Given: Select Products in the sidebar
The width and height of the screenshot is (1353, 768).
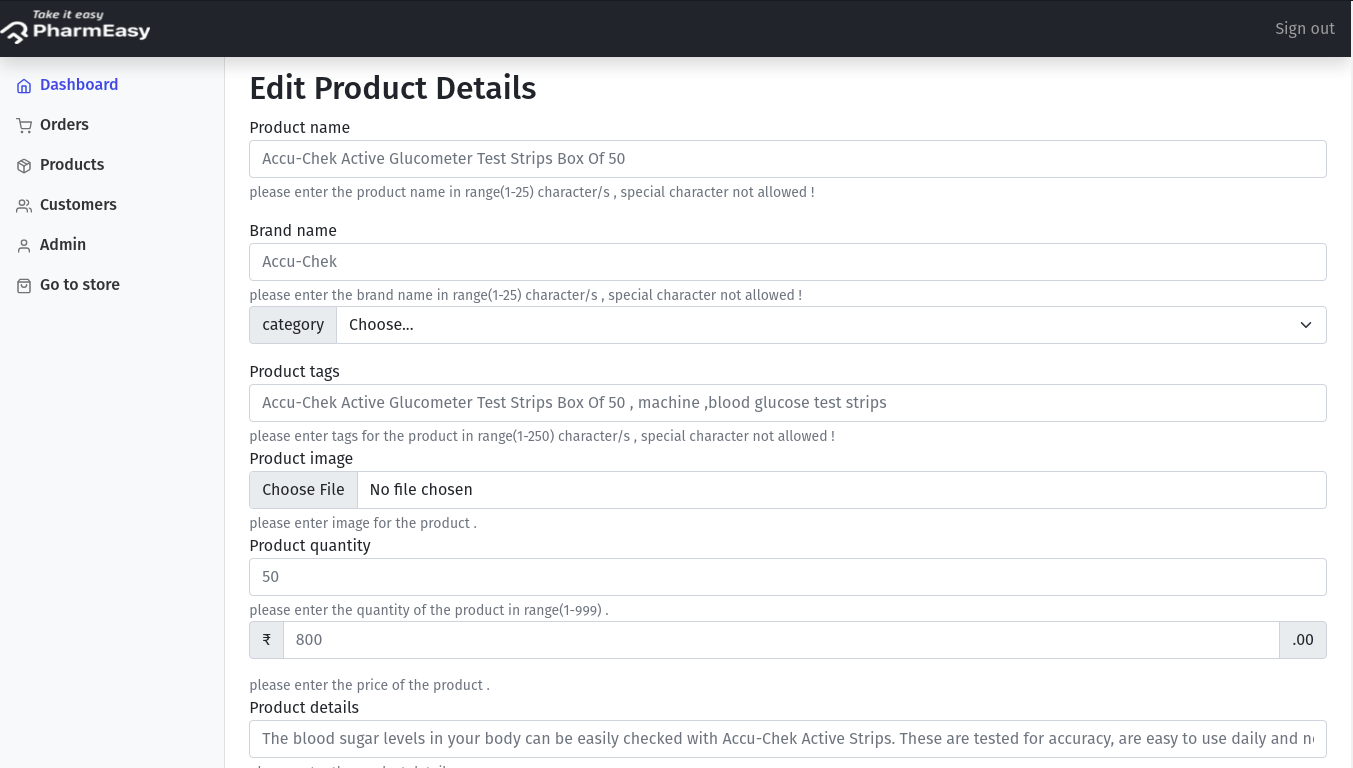Looking at the screenshot, I should (72, 165).
